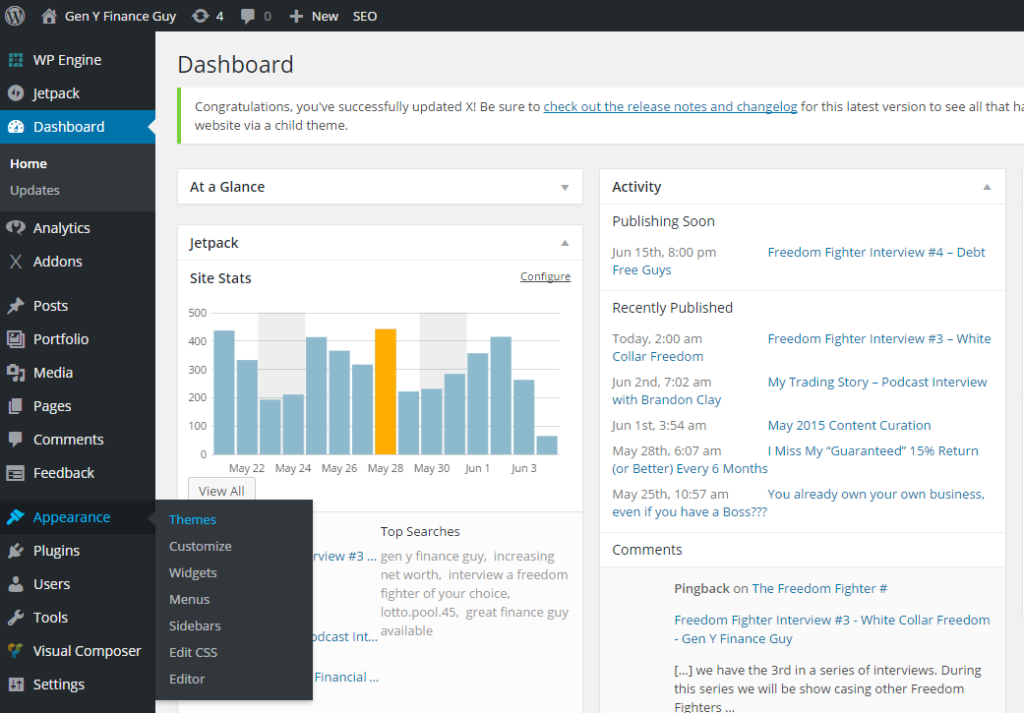Viewport: 1024px width, 713px height.
Task: Click the Jetpack icon in the sidebar
Action: click(16, 93)
